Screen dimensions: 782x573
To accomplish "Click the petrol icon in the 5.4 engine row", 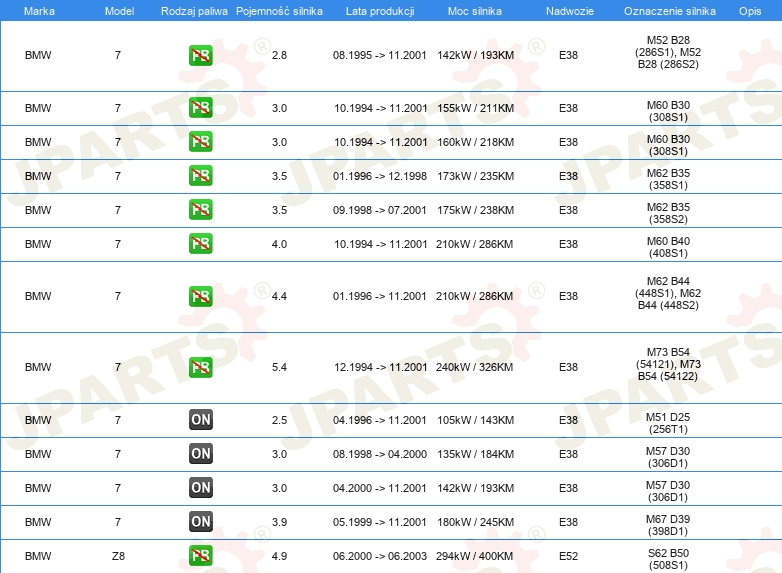I will click(200, 368).
